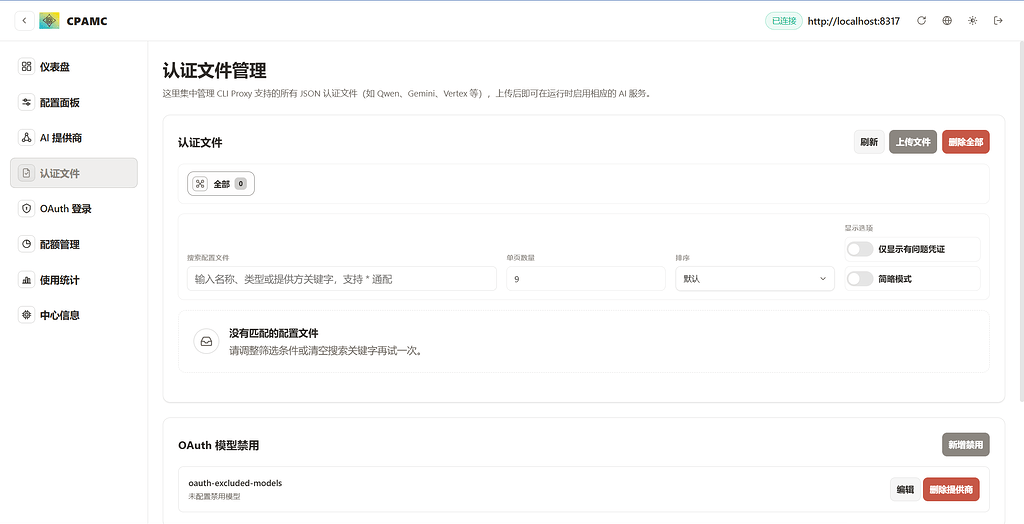Click the 配额管理 pie chart icon

(x=26, y=244)
